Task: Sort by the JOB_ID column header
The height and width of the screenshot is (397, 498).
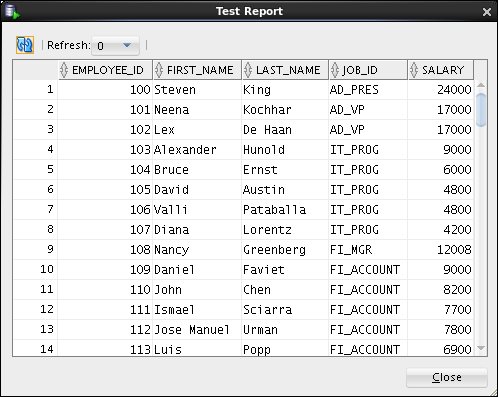Action: point(368,70)
